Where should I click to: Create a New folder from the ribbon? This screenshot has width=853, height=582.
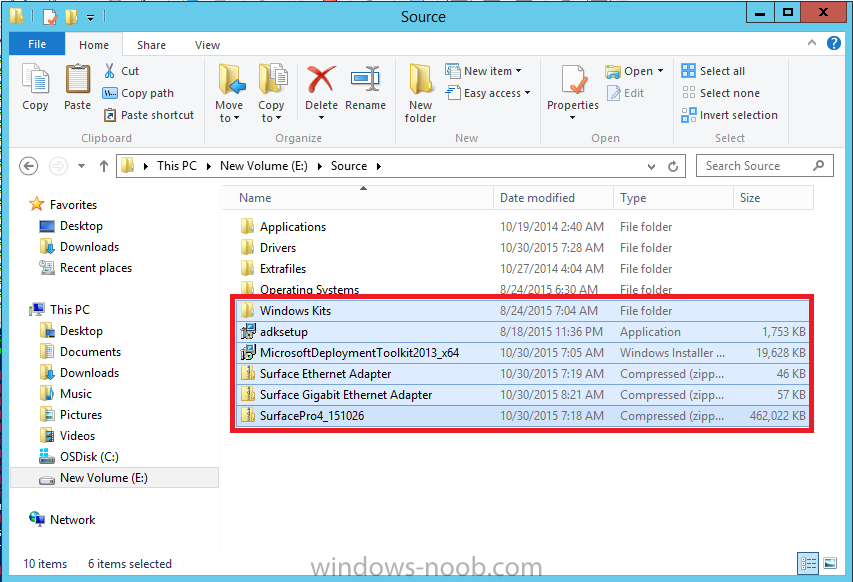[421, 93]
